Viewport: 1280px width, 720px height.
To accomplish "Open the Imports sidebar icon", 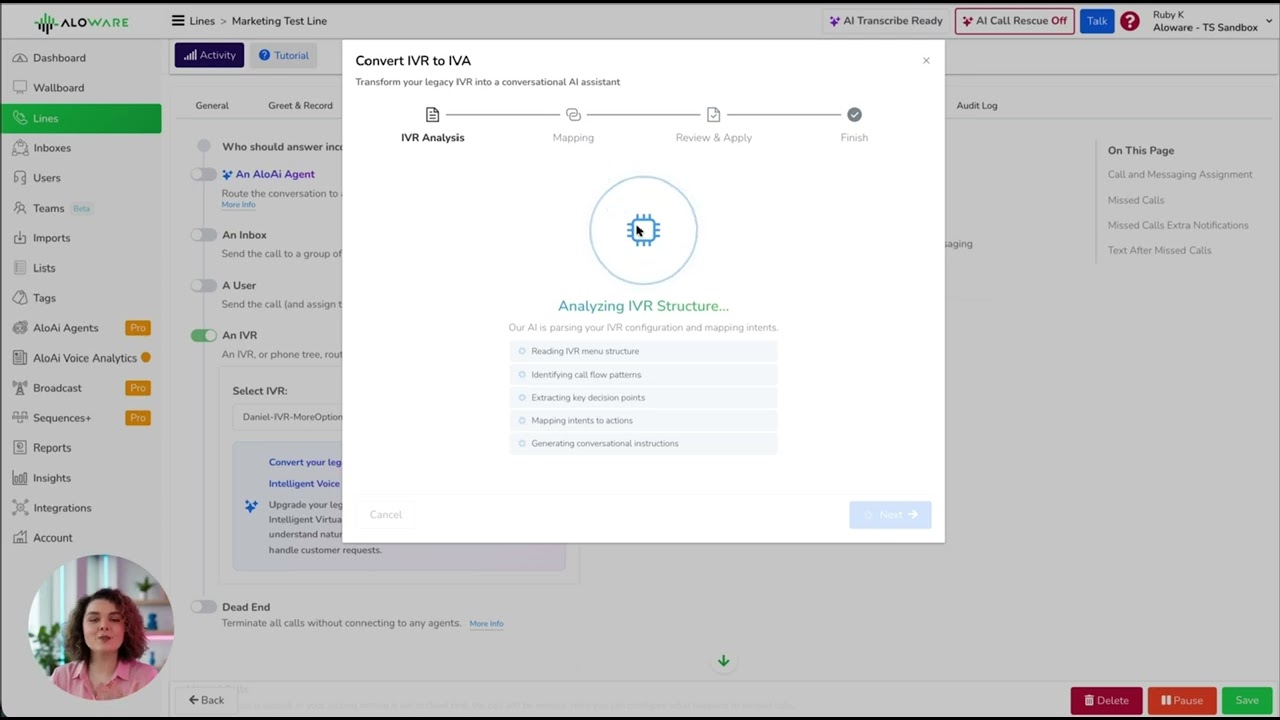I will point(20,238).
